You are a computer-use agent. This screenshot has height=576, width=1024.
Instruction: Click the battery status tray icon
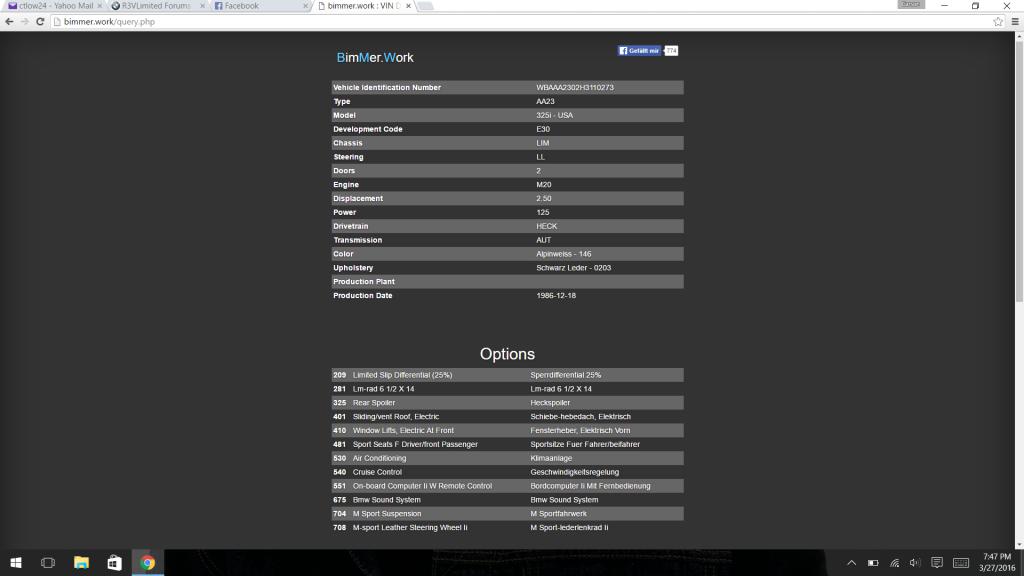pos(873,563)
